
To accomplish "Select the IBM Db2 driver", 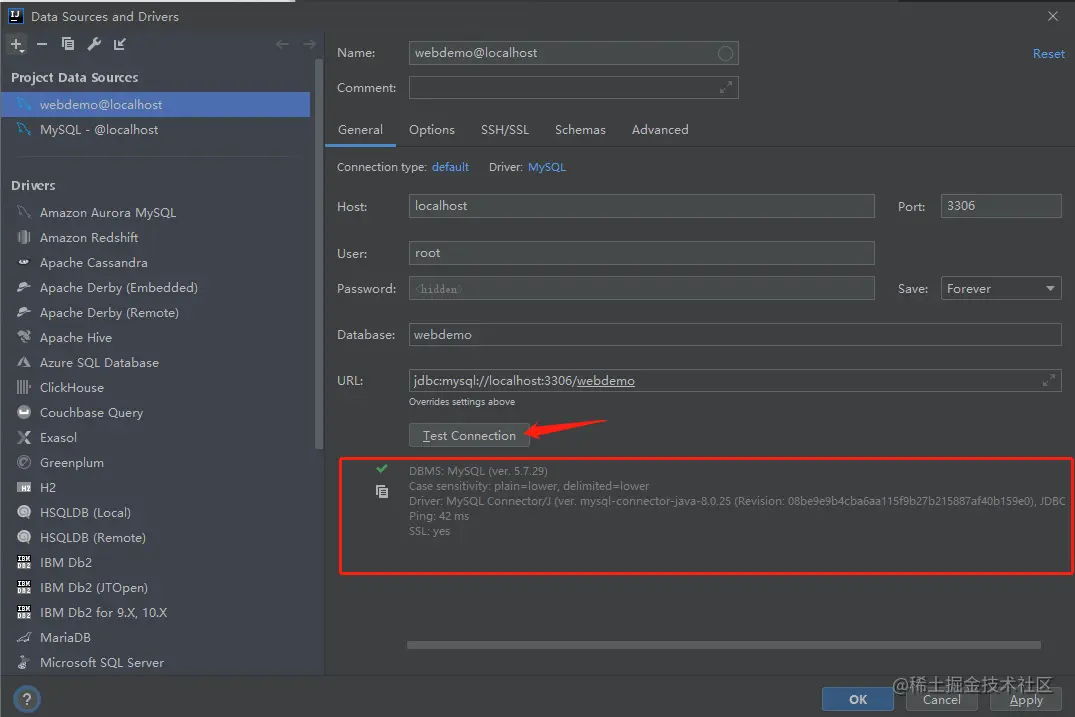I will coord(65,563).
